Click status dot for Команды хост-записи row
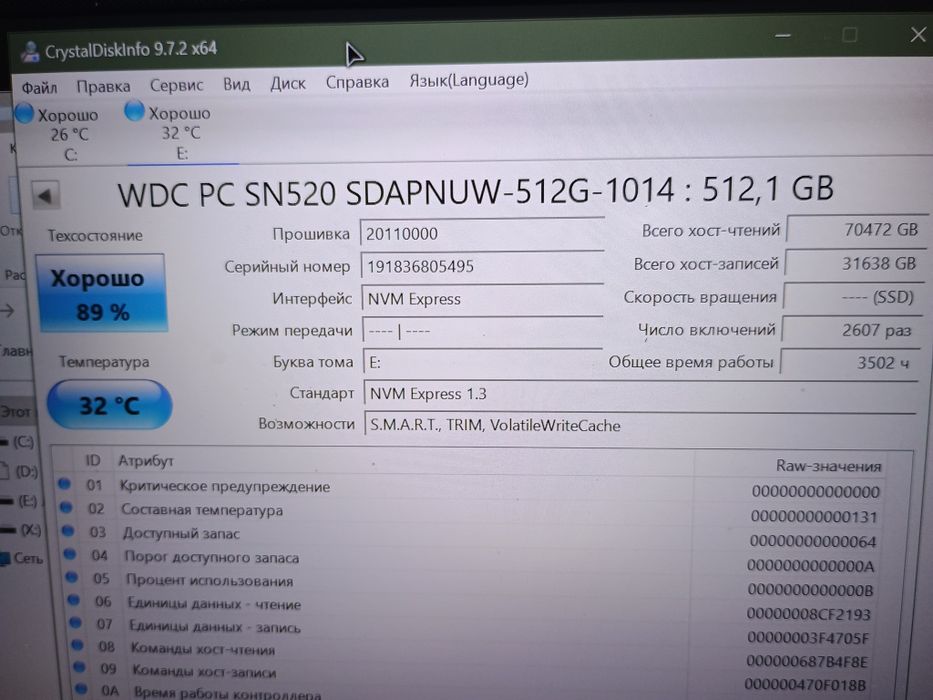The image size is (933, 700). pyautogui.click(x=79, y=667)
